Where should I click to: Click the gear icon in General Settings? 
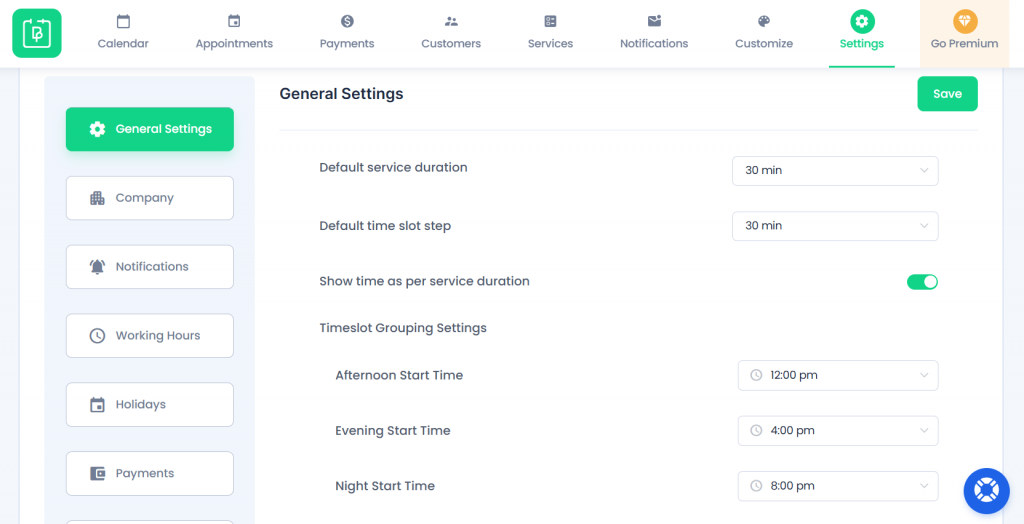click(97, 129)
